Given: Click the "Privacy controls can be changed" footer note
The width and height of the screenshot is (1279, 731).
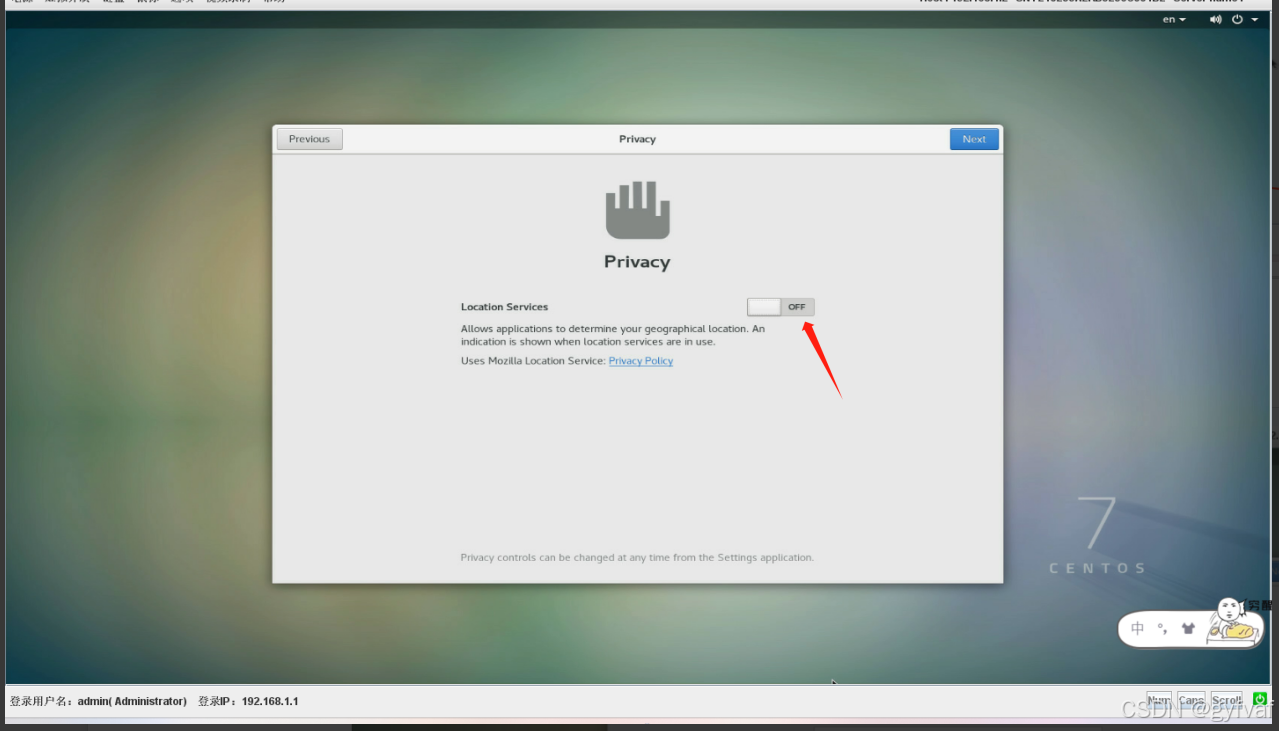Looking at the screenshot, I should coord(637,558).
